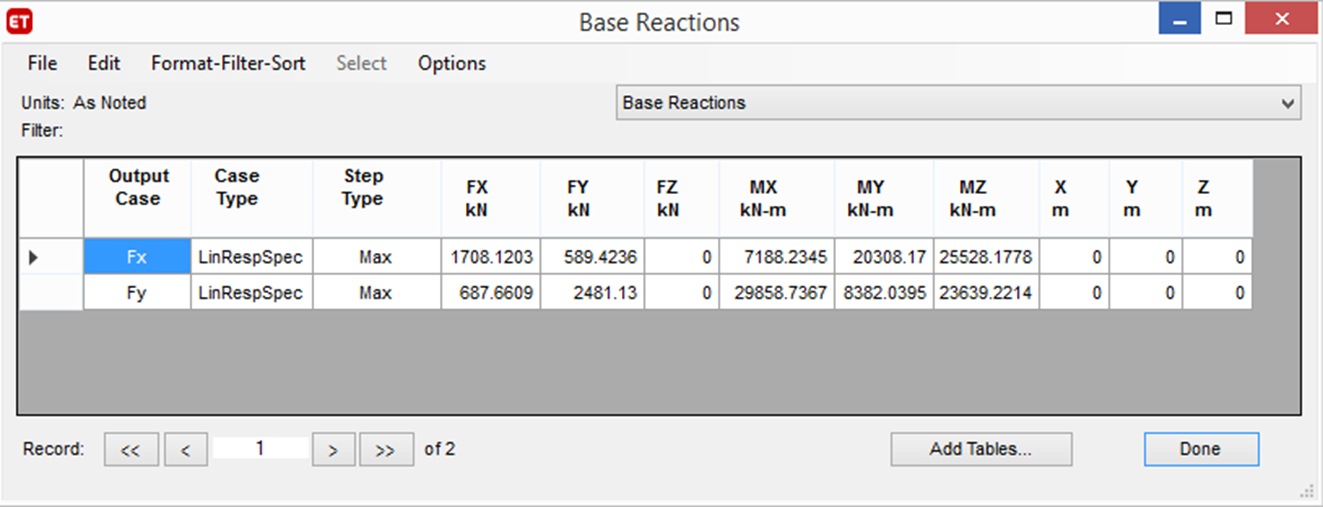Open the Format-Filter-Sort menu
Screen dimensions: 1323x507
[x=228, y=63]
